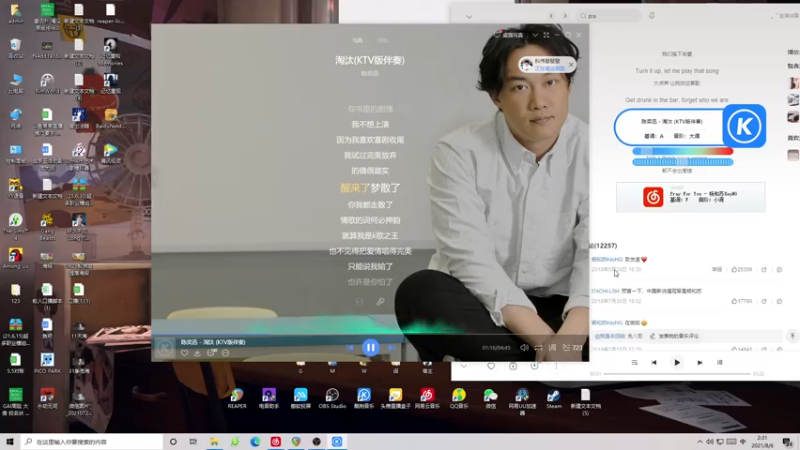The height and width of the screenshot is (450, 800).
Task: Click album cover thumbnail in Kugou bar
Action: [164, 347]
